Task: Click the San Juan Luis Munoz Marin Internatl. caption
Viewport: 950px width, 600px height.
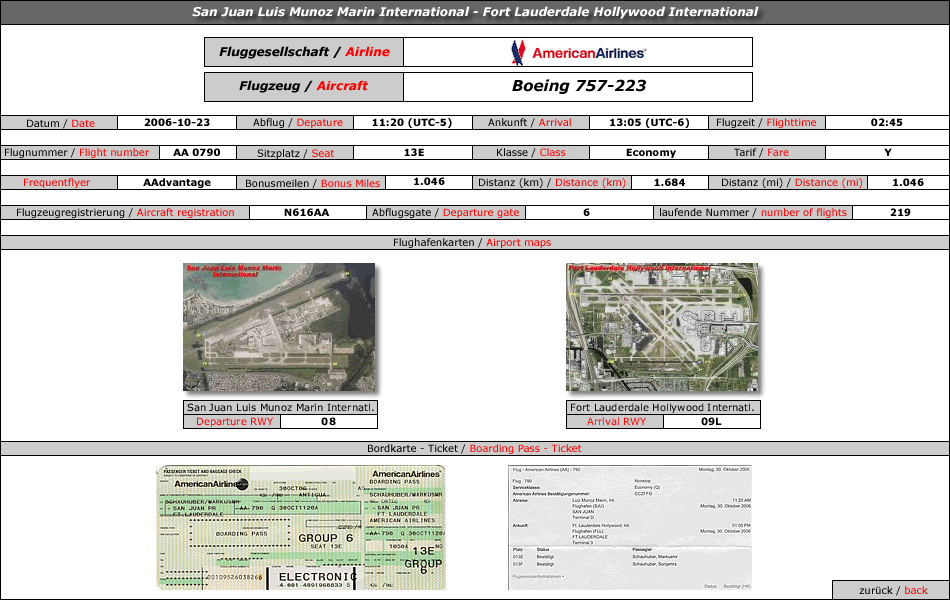Action: click(x=281, y=407)
